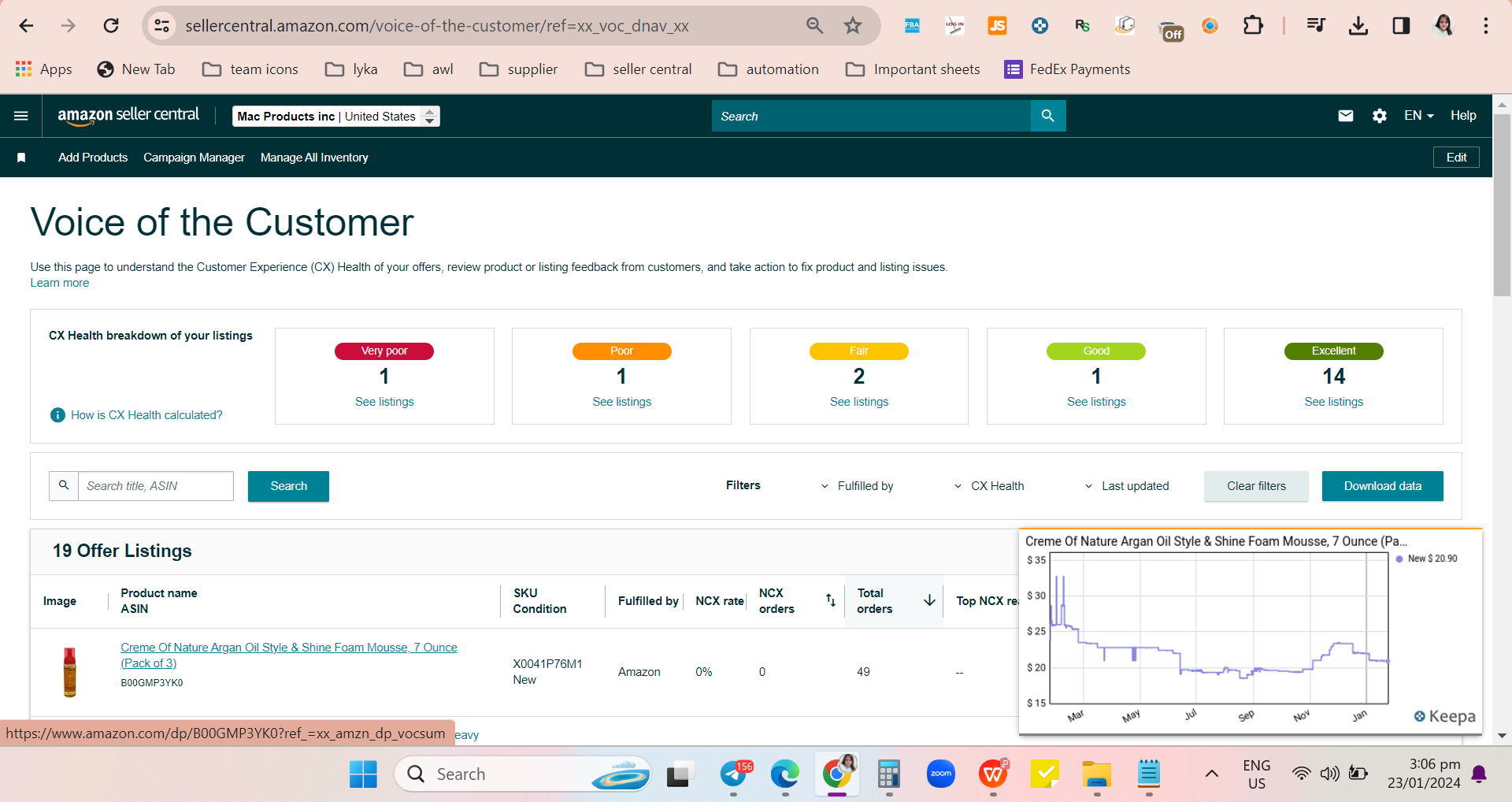Open the Extensions puzzle-piece menu
This screenshot has height=802, width=1512.
tap(1253, 26)
